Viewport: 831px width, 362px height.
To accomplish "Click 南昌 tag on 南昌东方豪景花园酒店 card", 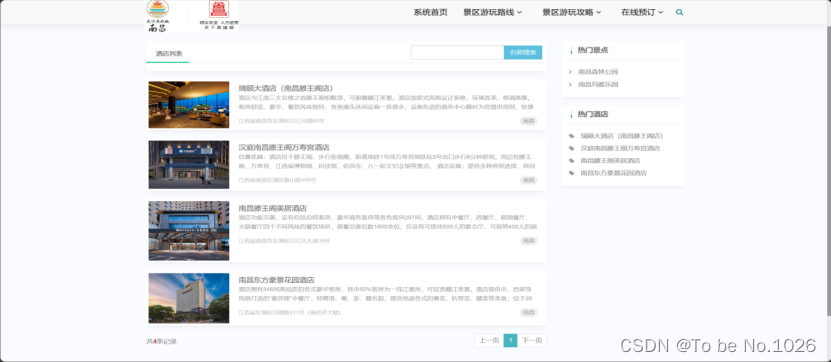I will tap(528, 313).
